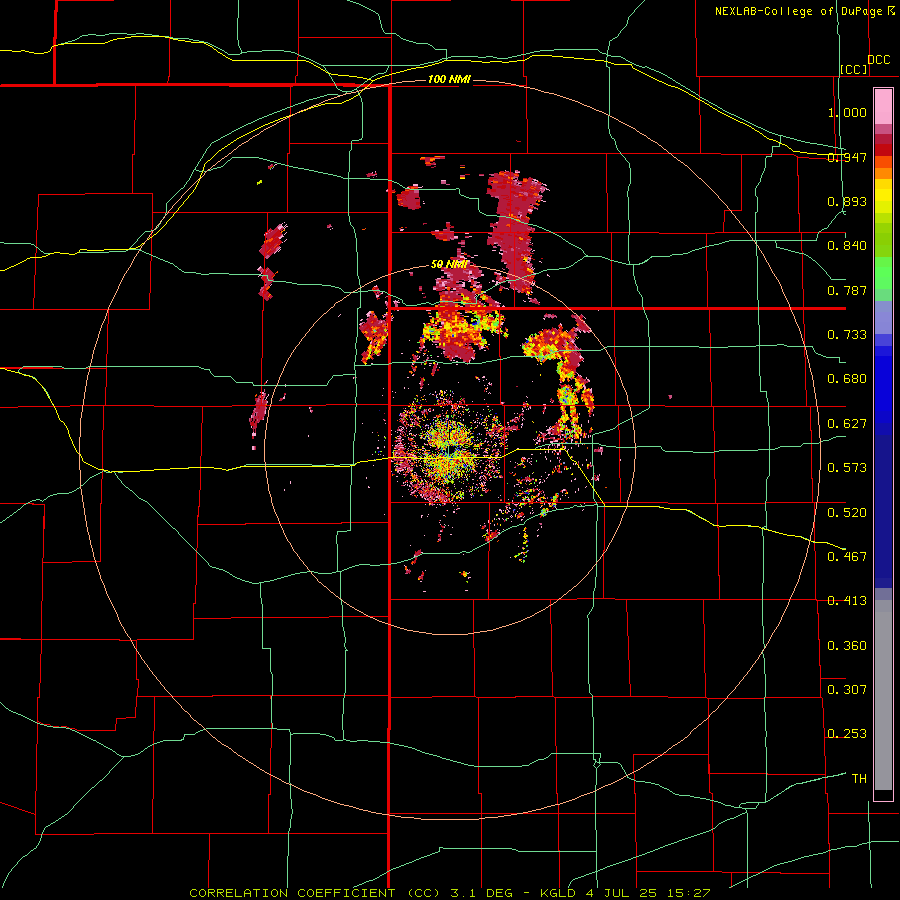Click the [CC] legend header

coord(854,69)
